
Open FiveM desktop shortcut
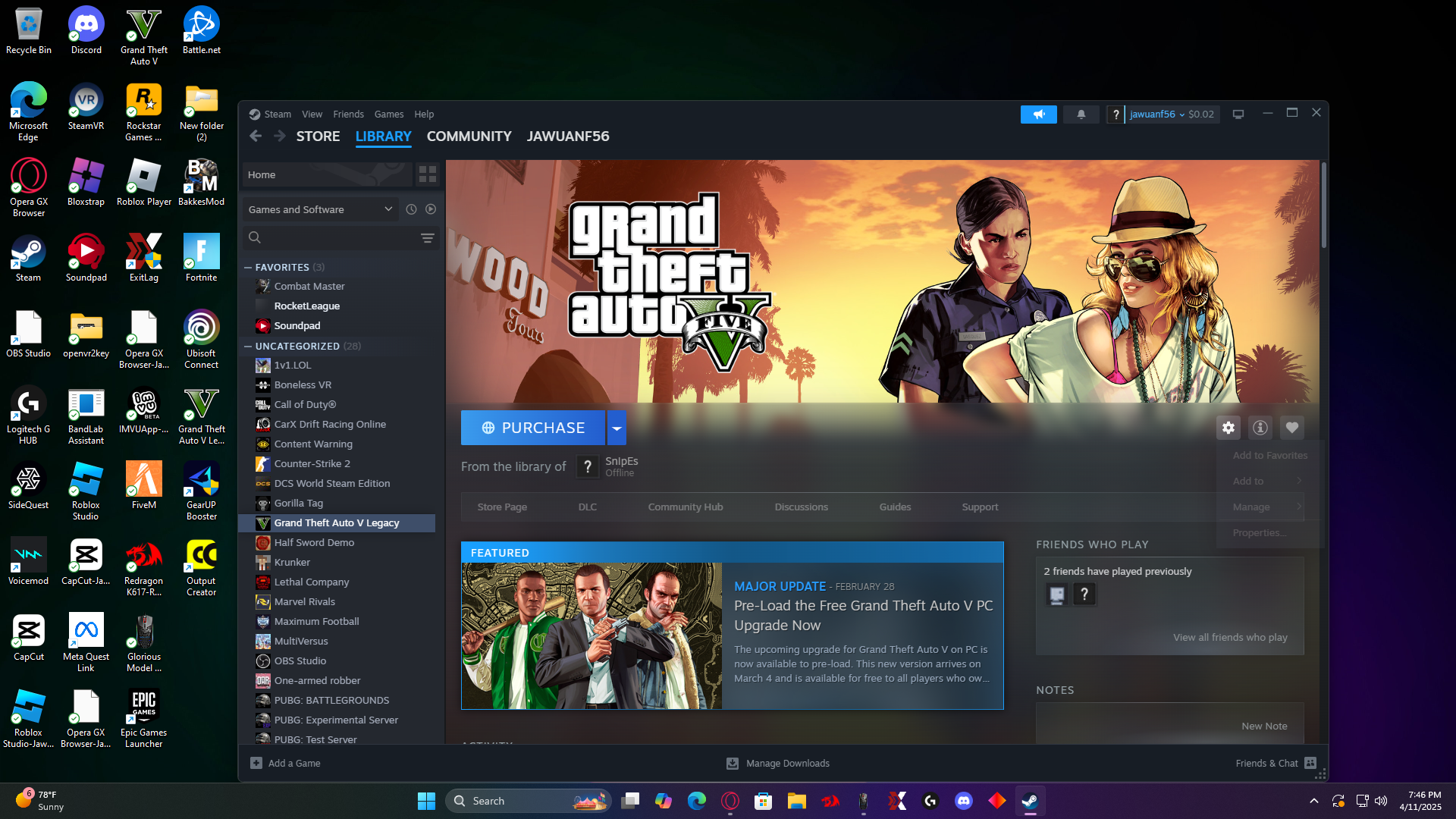click(x=144, y=485)
